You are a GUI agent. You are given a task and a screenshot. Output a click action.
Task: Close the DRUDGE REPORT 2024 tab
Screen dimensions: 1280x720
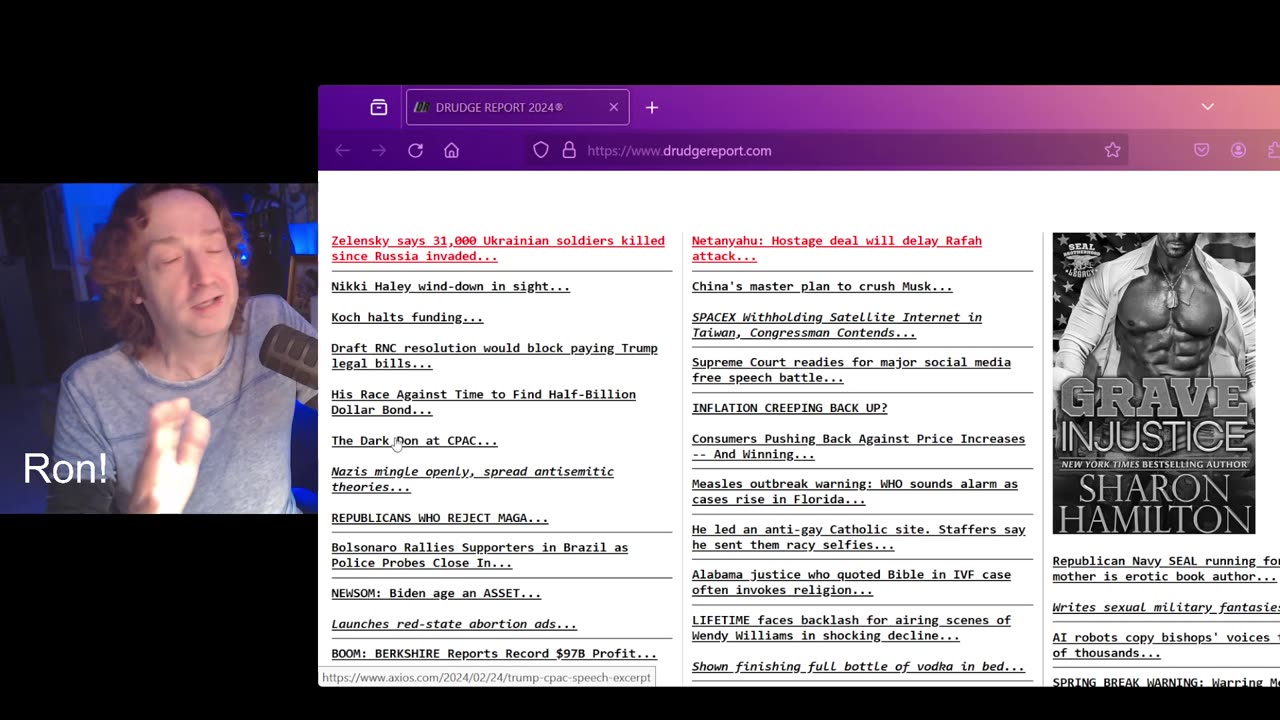tap(613, 107)
